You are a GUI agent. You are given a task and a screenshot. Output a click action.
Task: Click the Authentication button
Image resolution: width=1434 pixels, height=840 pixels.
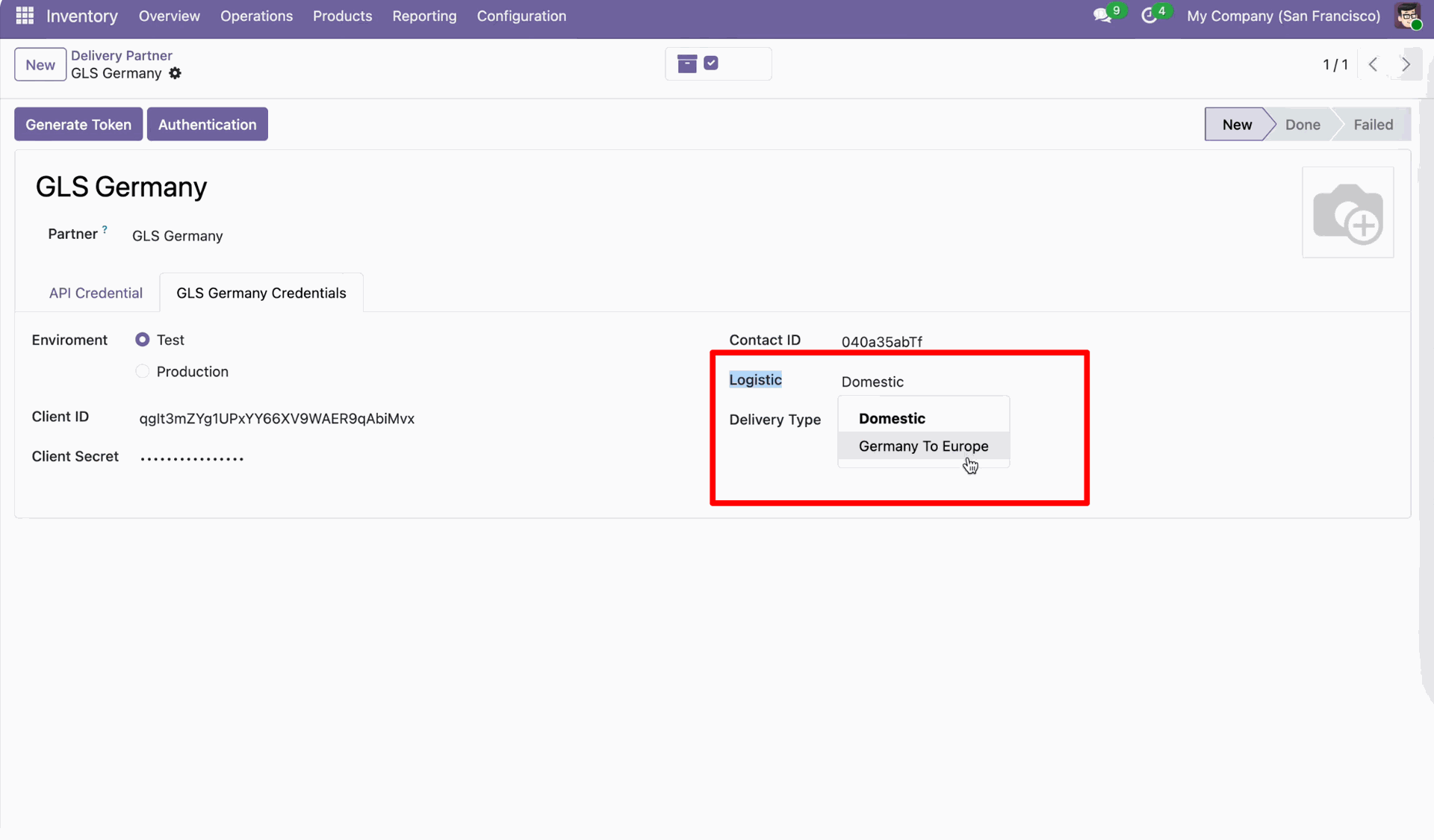(x=207, y=125)
